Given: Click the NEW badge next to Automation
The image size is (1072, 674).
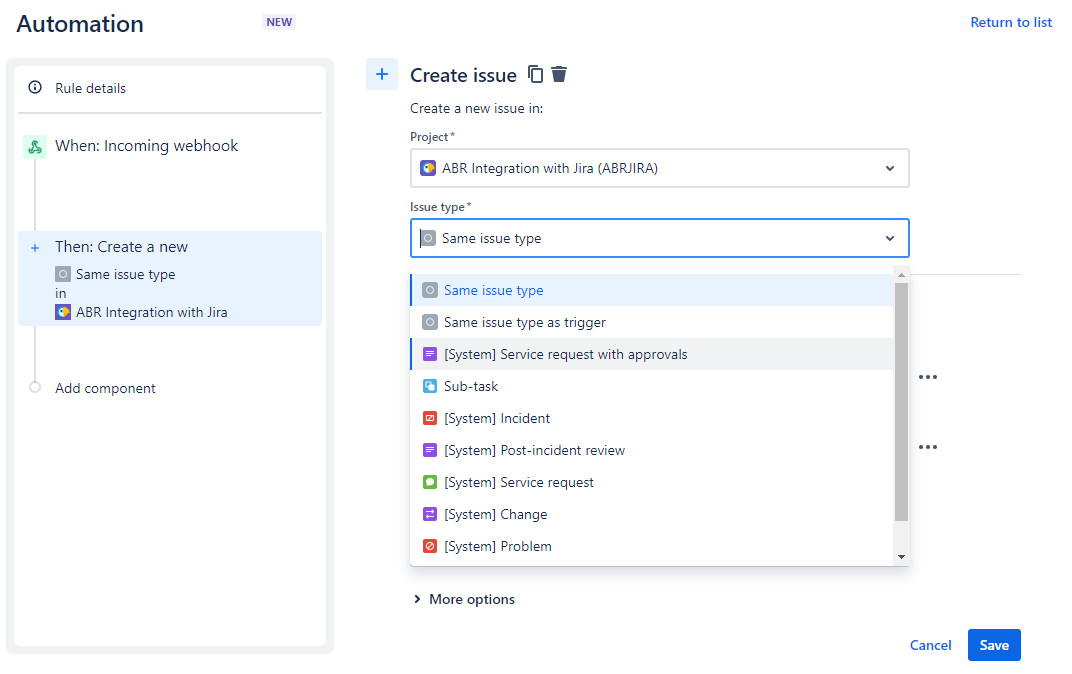Looking at the screenshot, I should 279,22.
